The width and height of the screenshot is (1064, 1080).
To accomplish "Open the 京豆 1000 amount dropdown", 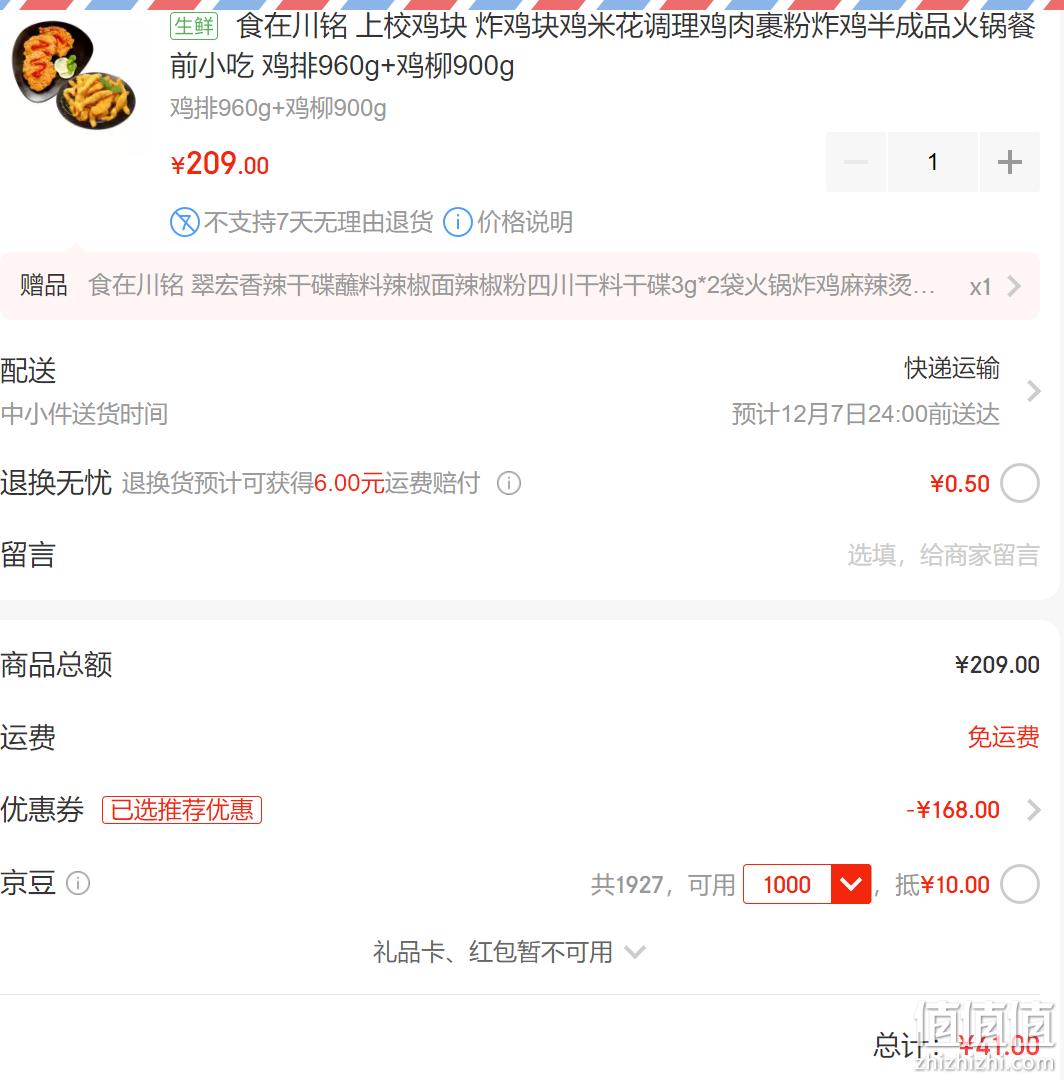I will click(x=807, y=884).
